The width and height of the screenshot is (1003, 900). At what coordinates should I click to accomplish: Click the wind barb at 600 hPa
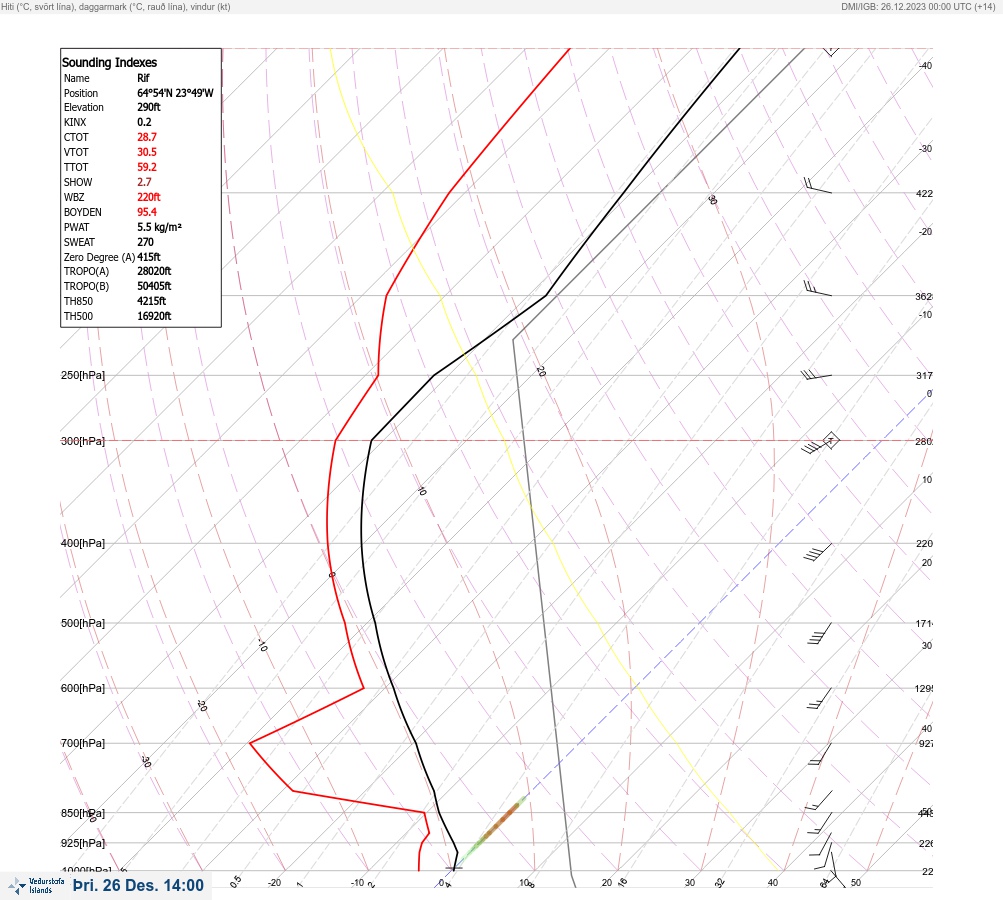pos(819,699)
